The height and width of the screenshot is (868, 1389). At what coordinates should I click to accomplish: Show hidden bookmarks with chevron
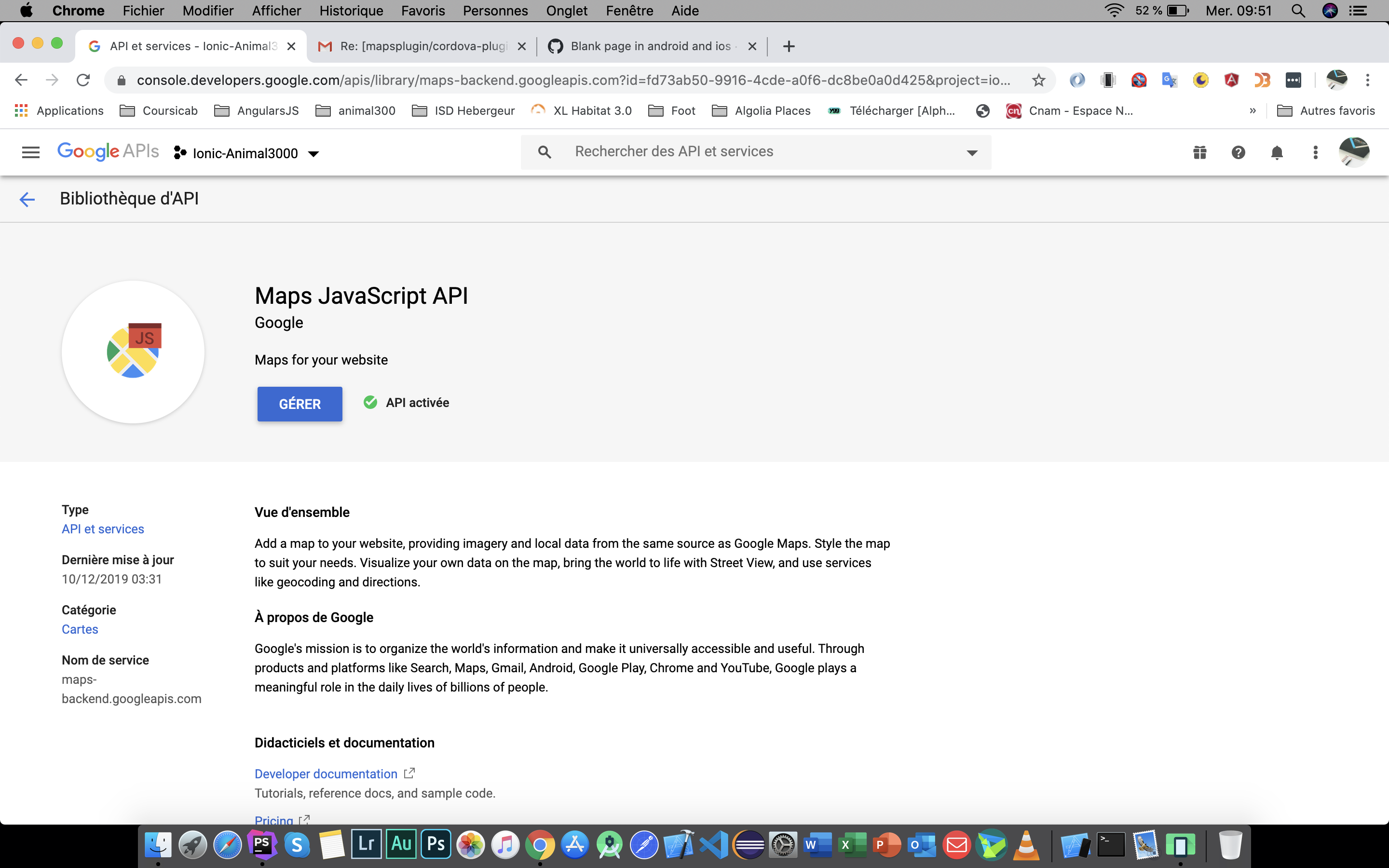[1253, 110]
